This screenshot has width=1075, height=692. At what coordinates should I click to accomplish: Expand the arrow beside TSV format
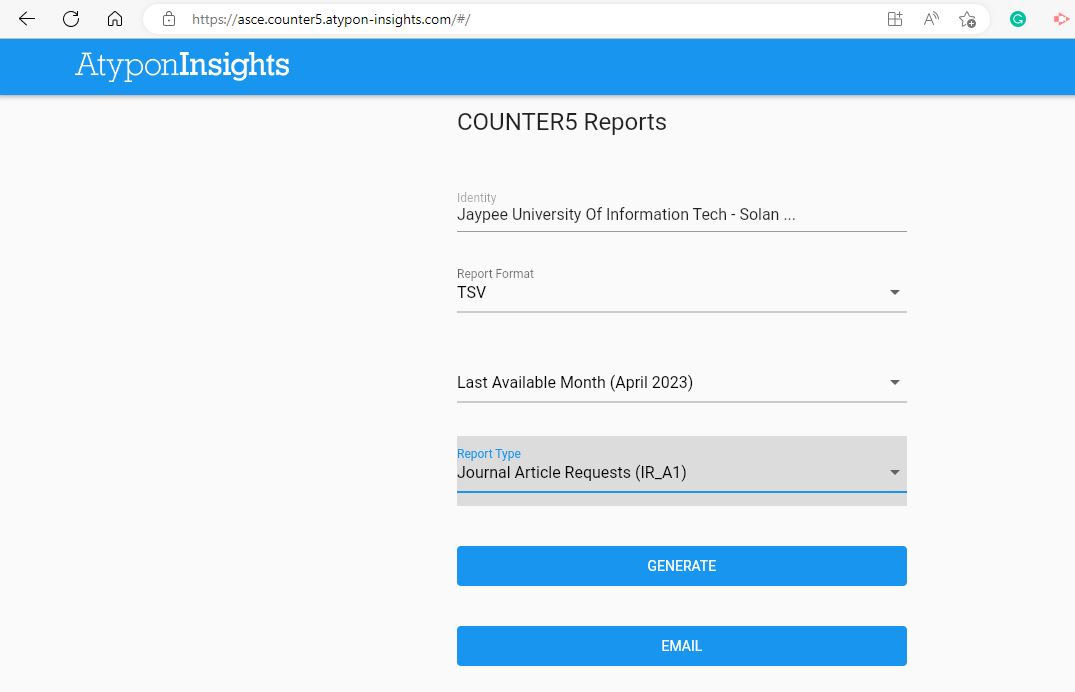pyautogui.click(x=895, y=292)
